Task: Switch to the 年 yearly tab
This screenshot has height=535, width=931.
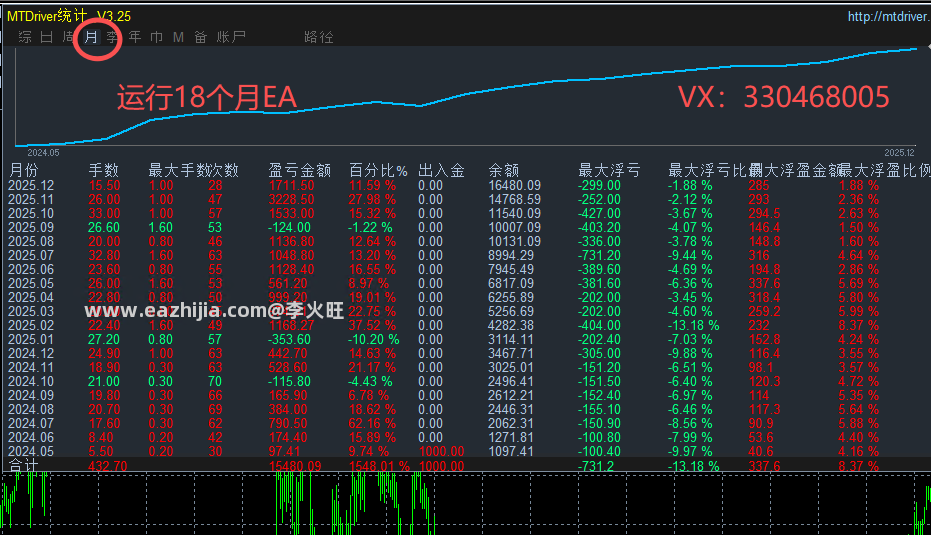Action: tap(135, 37)
